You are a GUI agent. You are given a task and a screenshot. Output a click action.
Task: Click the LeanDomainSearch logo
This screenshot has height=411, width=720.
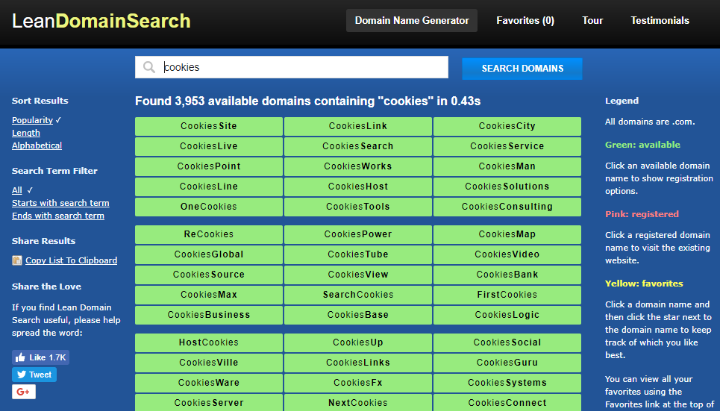point(101,21)
